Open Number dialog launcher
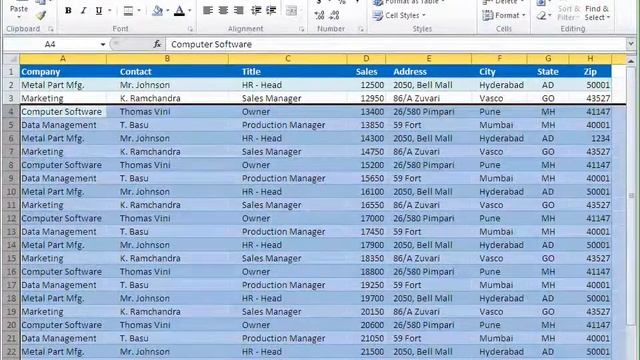The image size is (640, 360). tap(361, 29)
